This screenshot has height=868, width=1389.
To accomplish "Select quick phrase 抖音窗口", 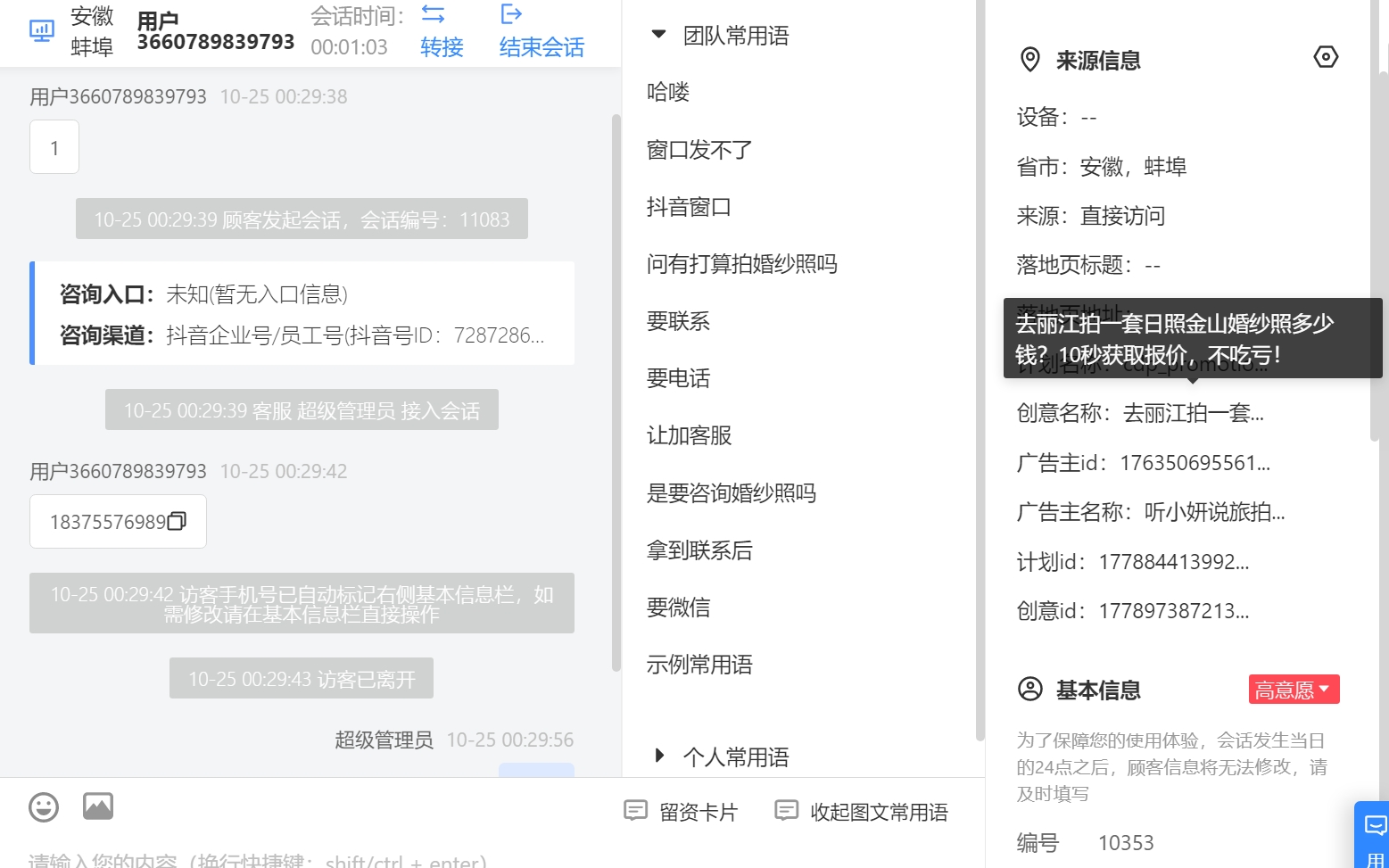I will tap(689, 207).
